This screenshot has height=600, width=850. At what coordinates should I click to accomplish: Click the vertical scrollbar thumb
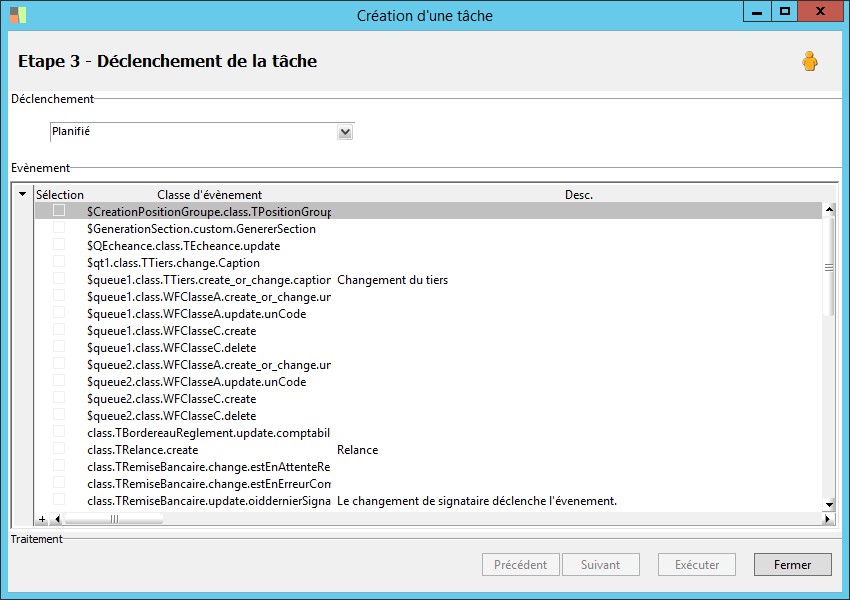click(829, 267)
